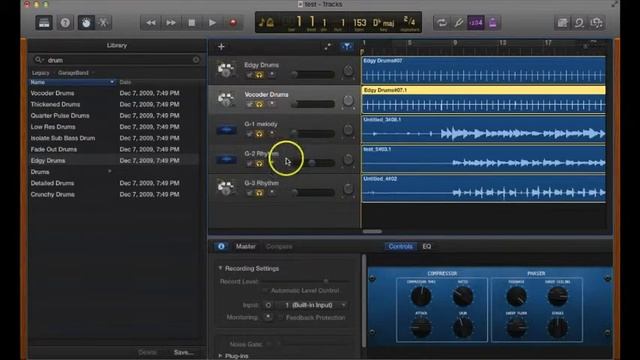Click the G-1 melody track instrument icon
Screen dimensions: 640x360
226,130
